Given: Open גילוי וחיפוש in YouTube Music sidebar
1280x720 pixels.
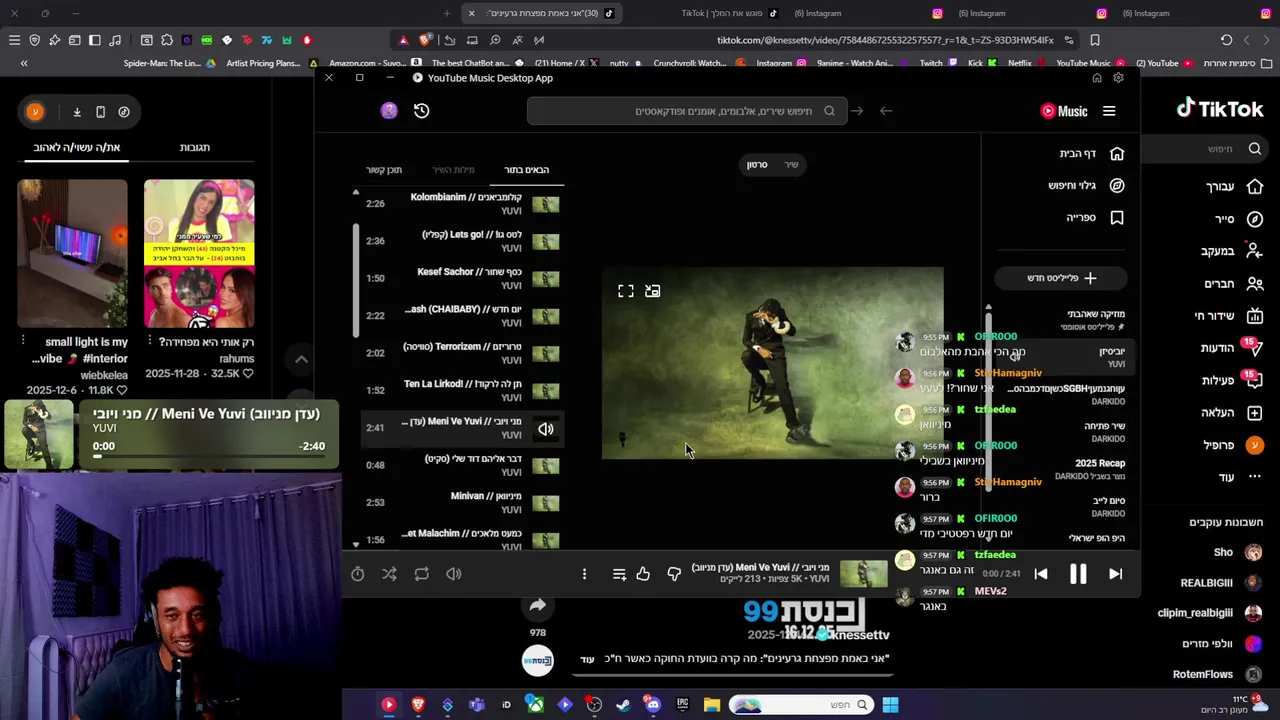Looking at the screenshot, I should 1085,185.
